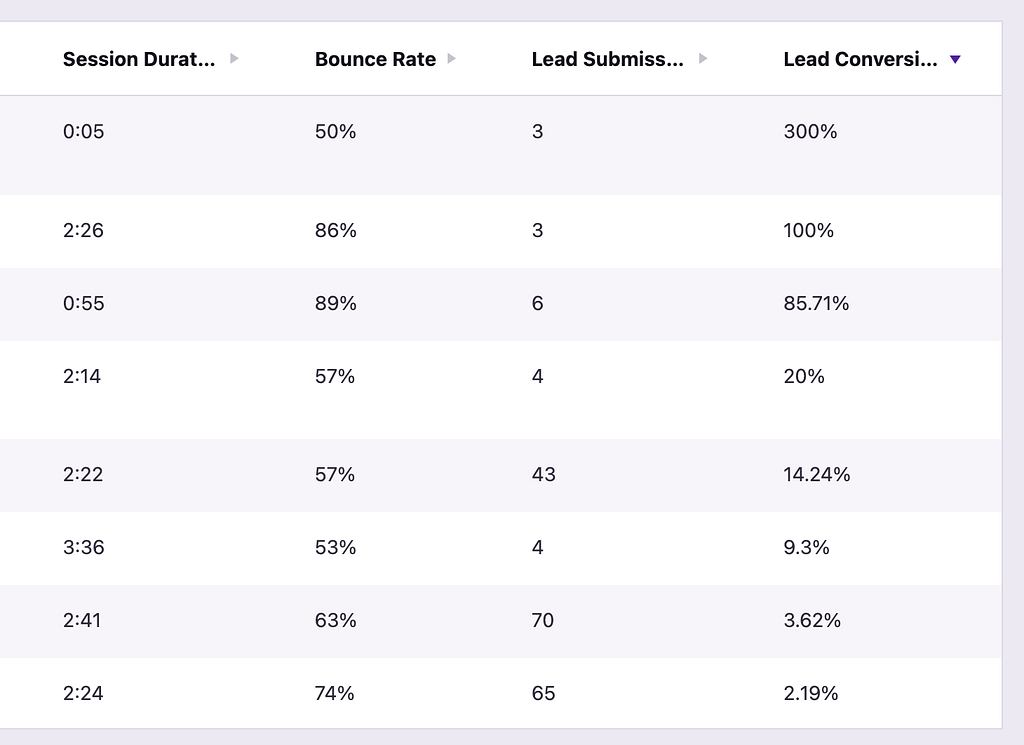Sort by the Session Duration header
This screenshot has width=1024, height=745.
point(138,59)
